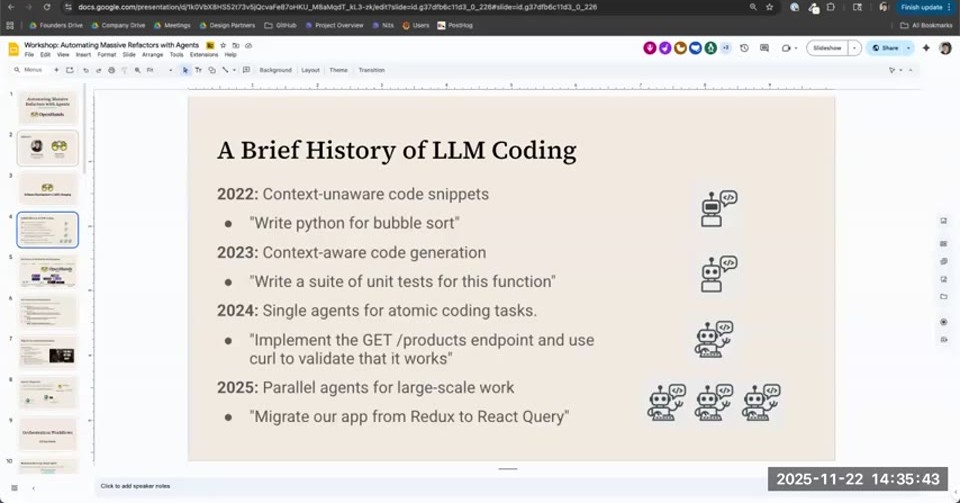Click the slide title A Brief History of LLM Coding
The height and width of the screenshot is (503, 960).
coord(397,150)
